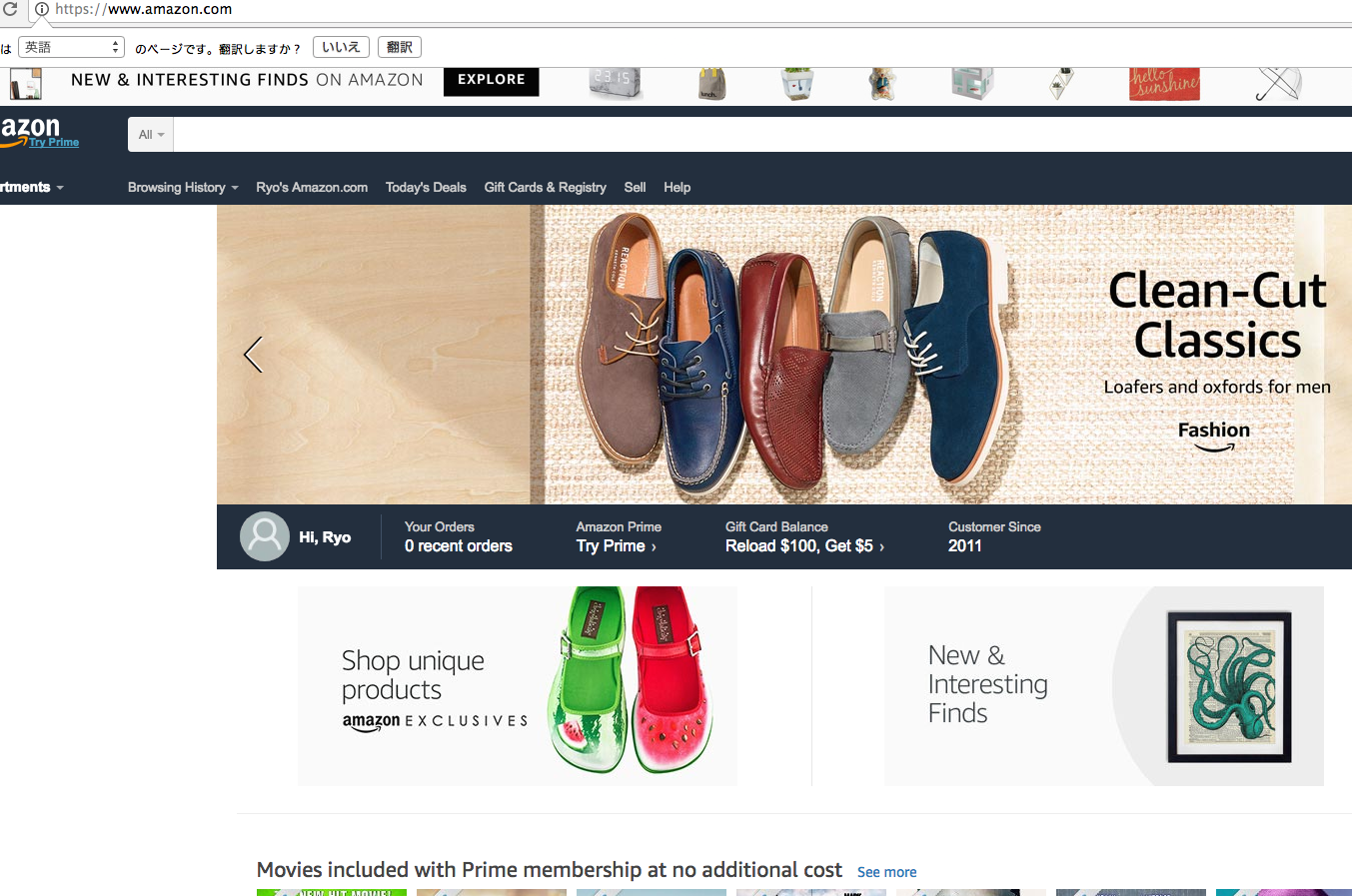Click the browser address bar URL
The width and height of the screenshot is (1352, 896).
tap(143, 9)
